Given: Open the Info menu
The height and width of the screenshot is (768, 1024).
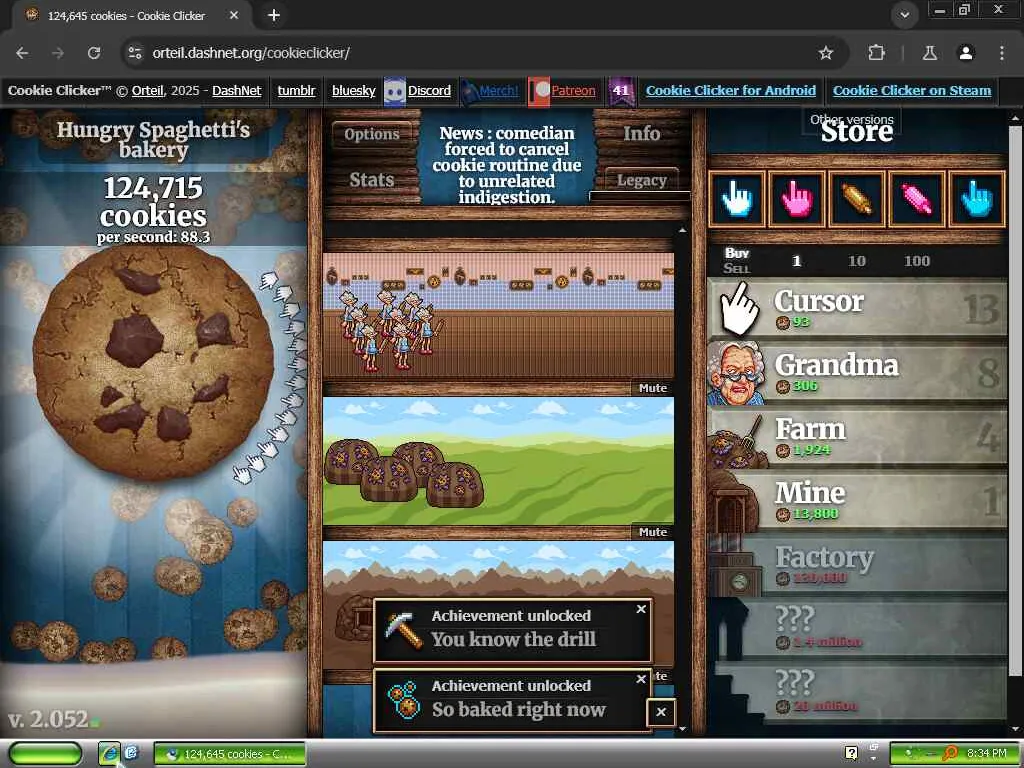Looking at the screenshot, I should (x=641, y=134).
